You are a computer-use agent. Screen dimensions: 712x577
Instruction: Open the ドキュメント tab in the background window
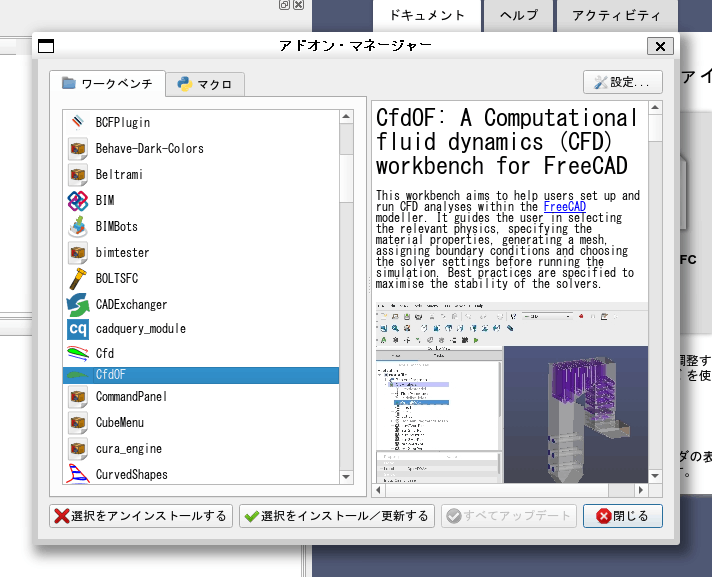click(427, 15)
